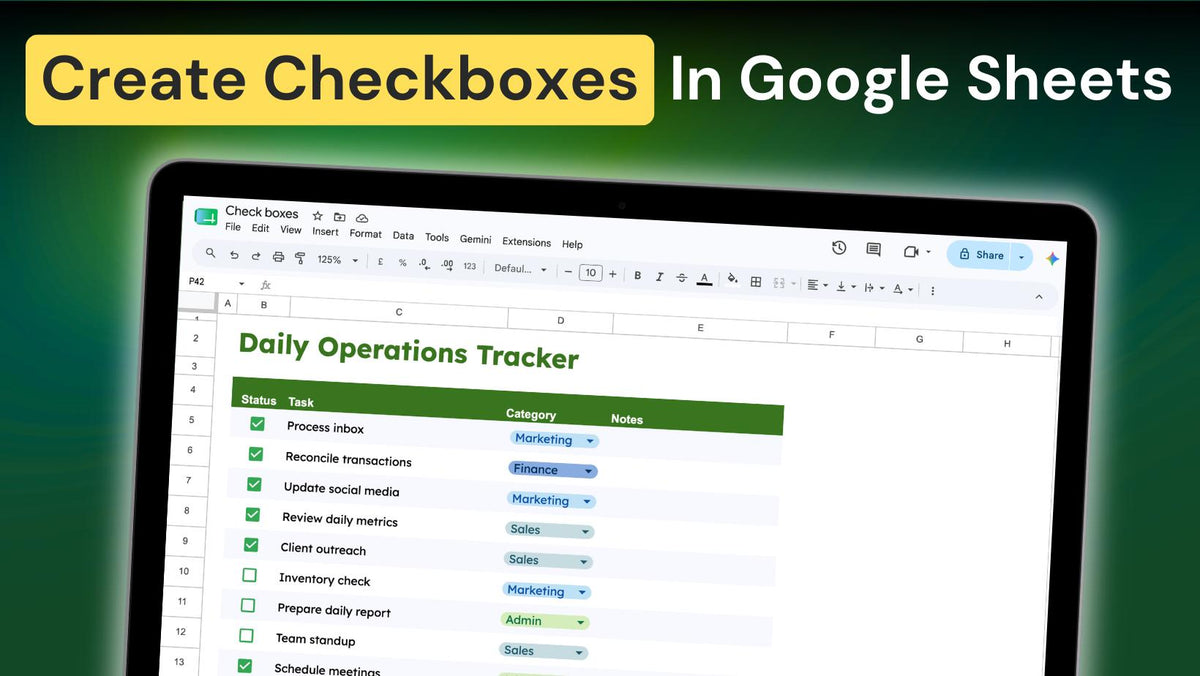Viewport: 1200px width, 676px height.
Task: Open the borders tool
Action: [756, 282]
